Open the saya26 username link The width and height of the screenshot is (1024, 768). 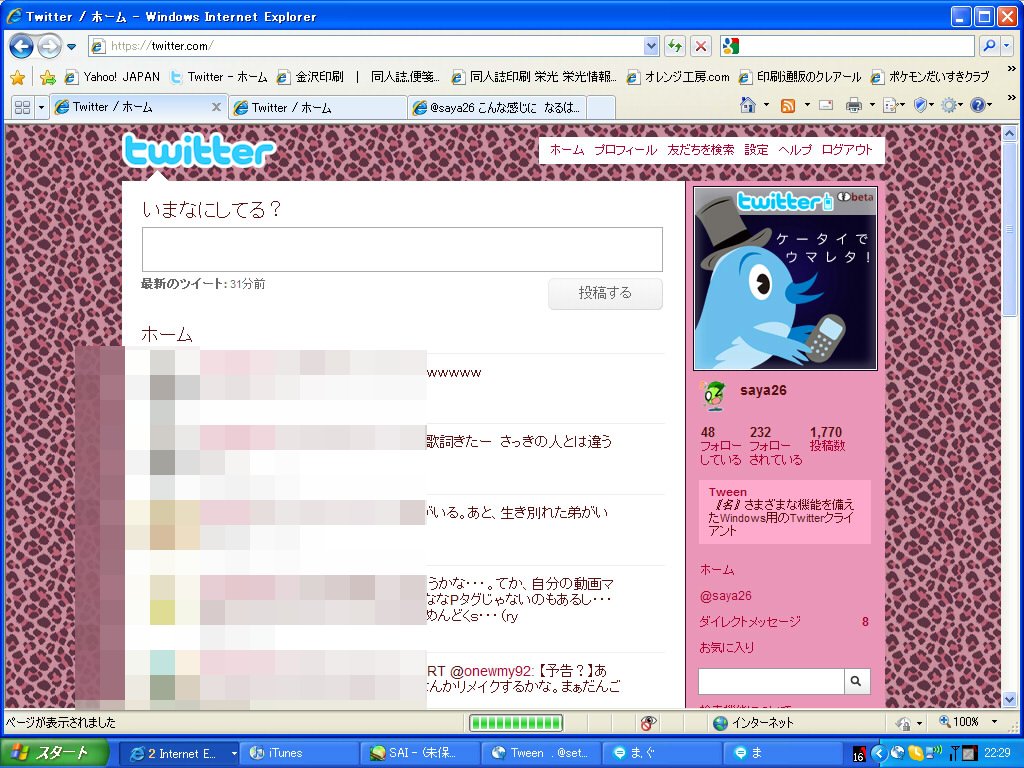[763, 391]
